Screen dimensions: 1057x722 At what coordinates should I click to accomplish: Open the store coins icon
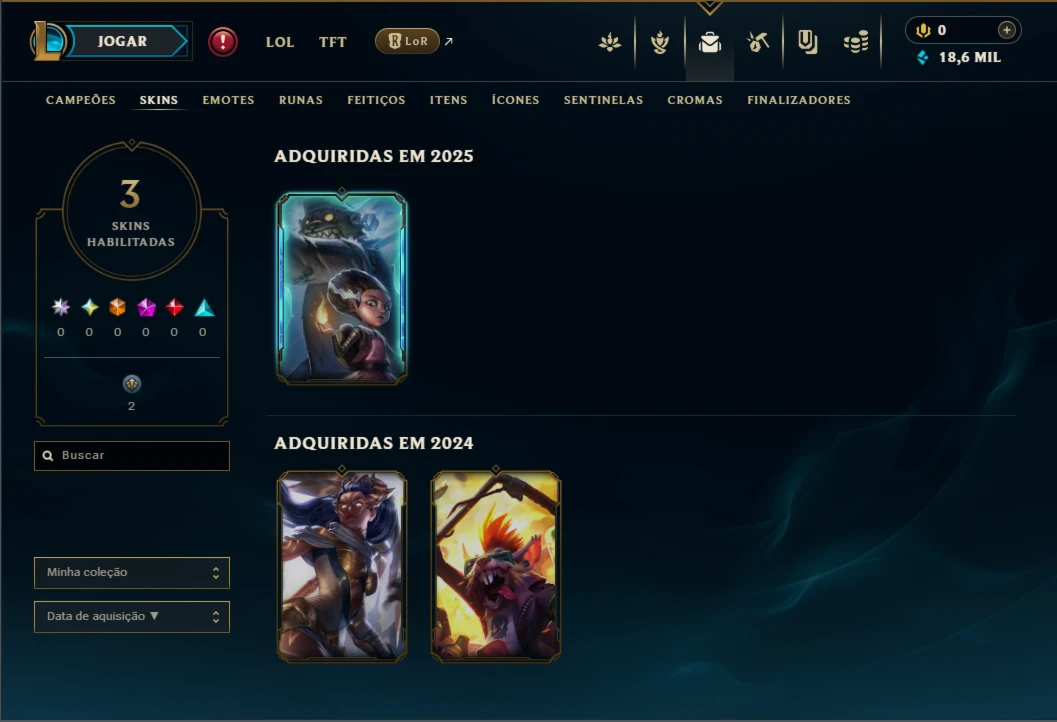click(856, 42)
